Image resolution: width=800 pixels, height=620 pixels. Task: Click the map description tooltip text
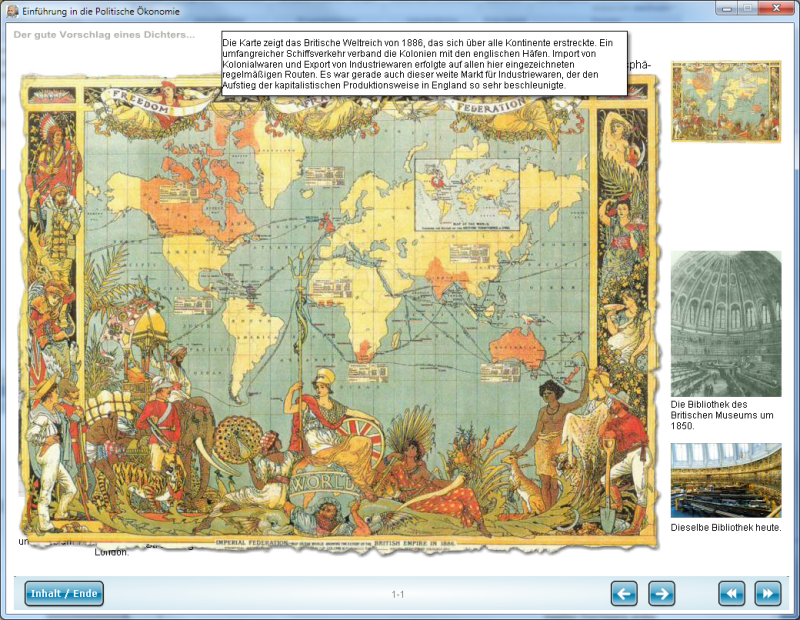pyautogui.click(x=424, y=64)
